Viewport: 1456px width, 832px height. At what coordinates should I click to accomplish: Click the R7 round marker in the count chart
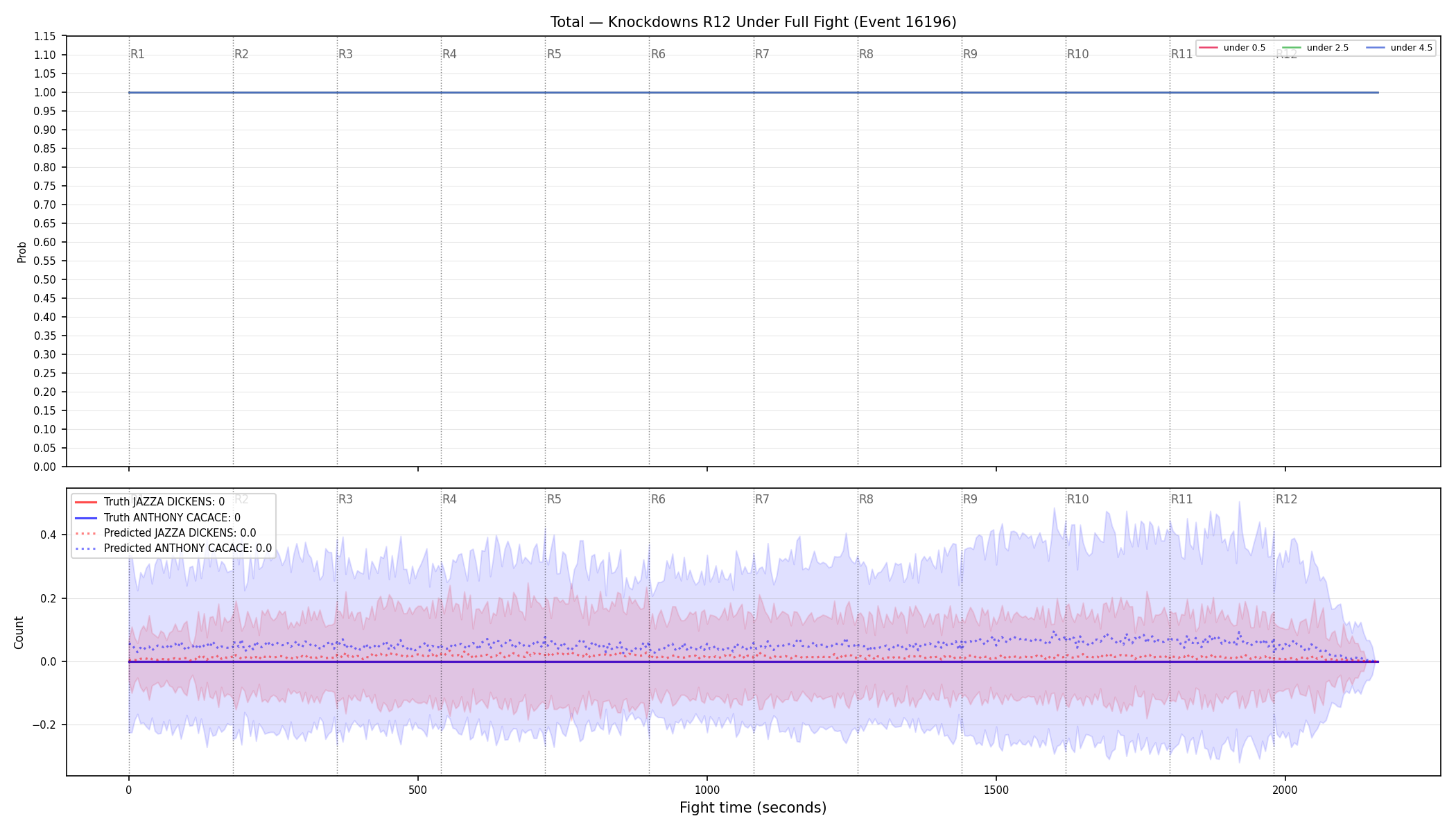(x=762, y=499)
